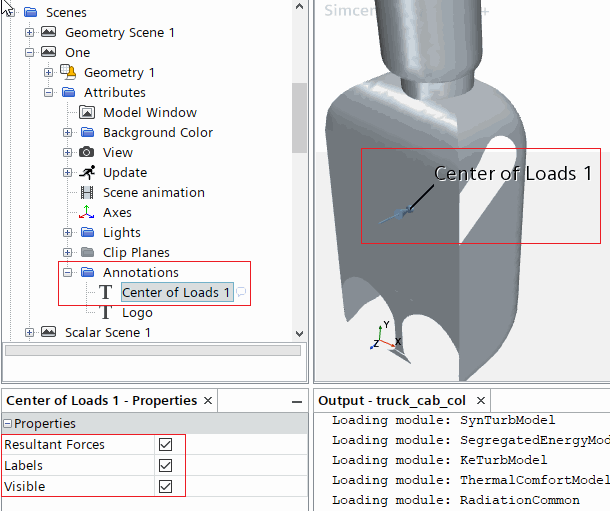
Task: Select the Center of Loads 1 tree item
Action: coord(177,292)
